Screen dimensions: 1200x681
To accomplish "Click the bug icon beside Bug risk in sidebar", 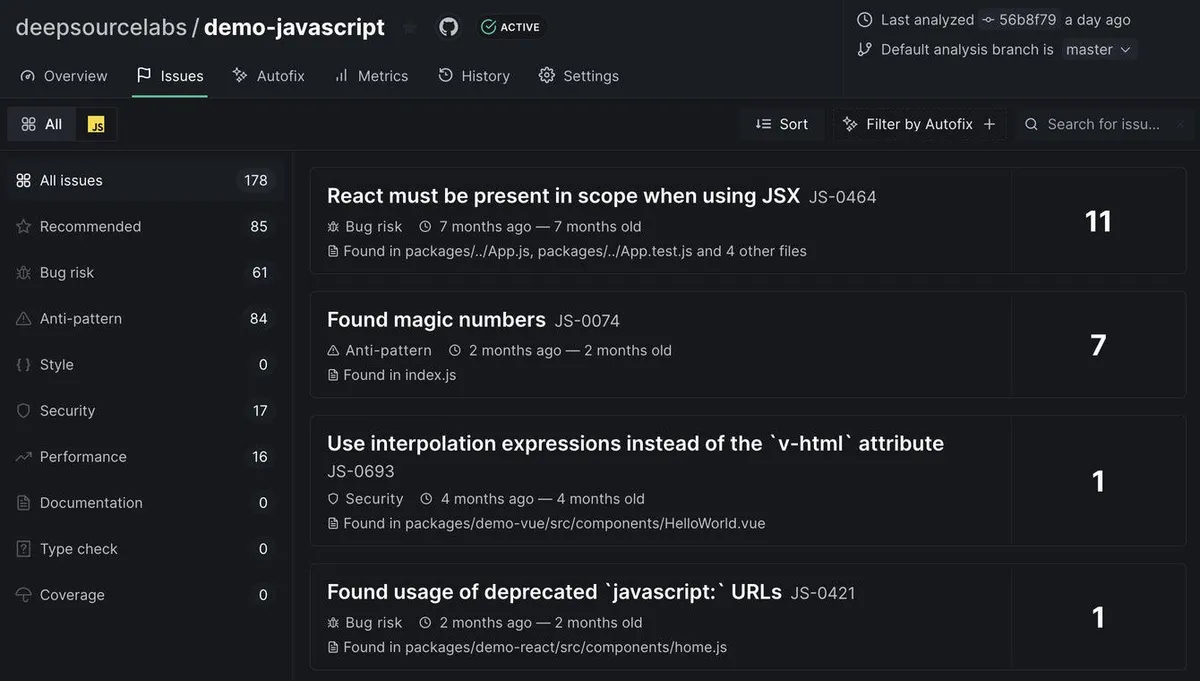I will click(24, 272).
